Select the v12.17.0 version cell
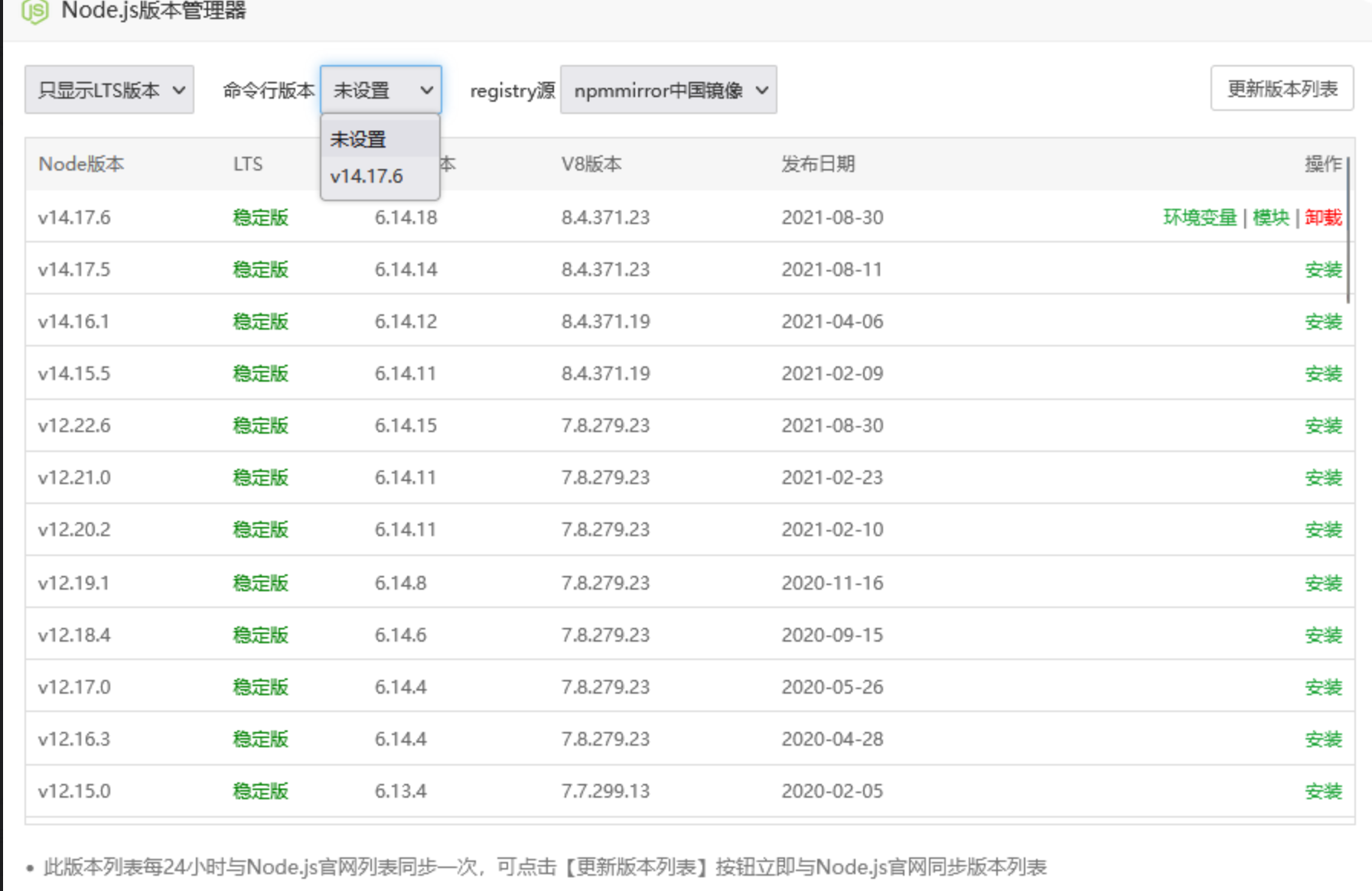 click(x=74, y=687)
